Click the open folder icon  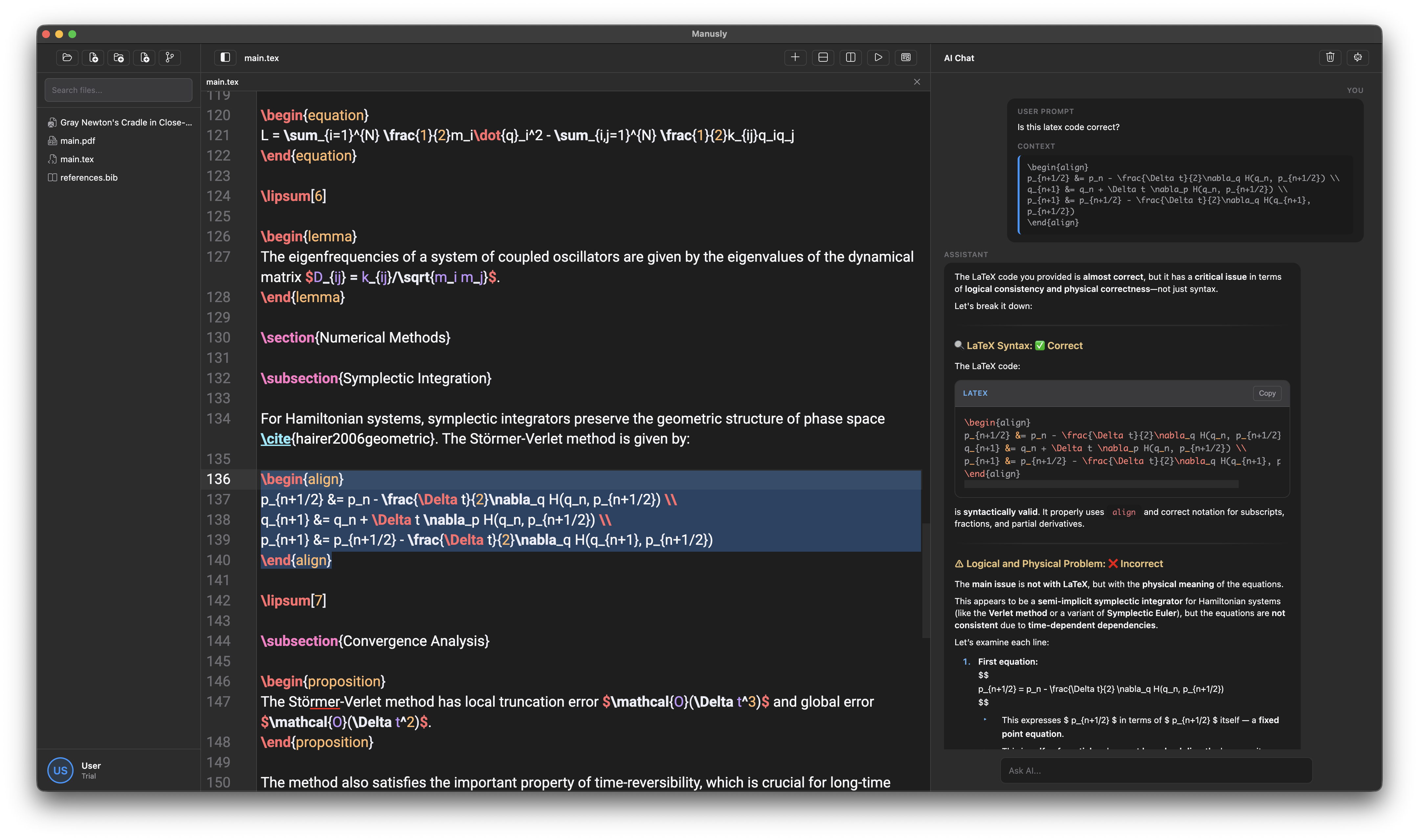[x=67, y=57]
